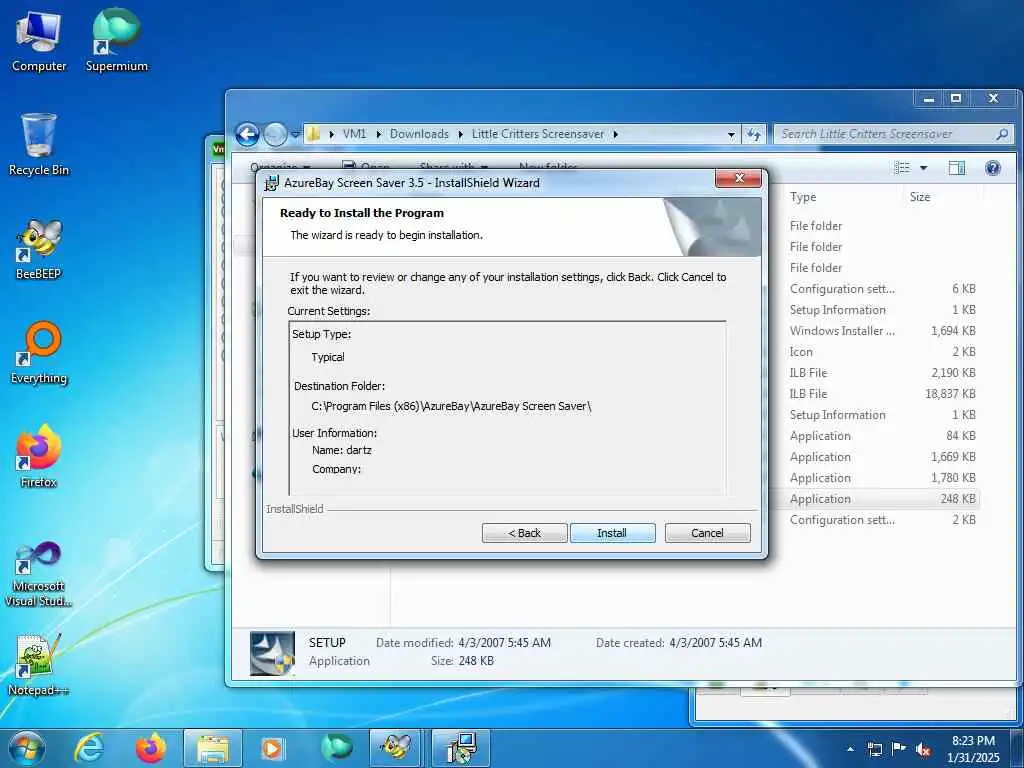Switch to the installer setup taskbar item

(461, 748)
